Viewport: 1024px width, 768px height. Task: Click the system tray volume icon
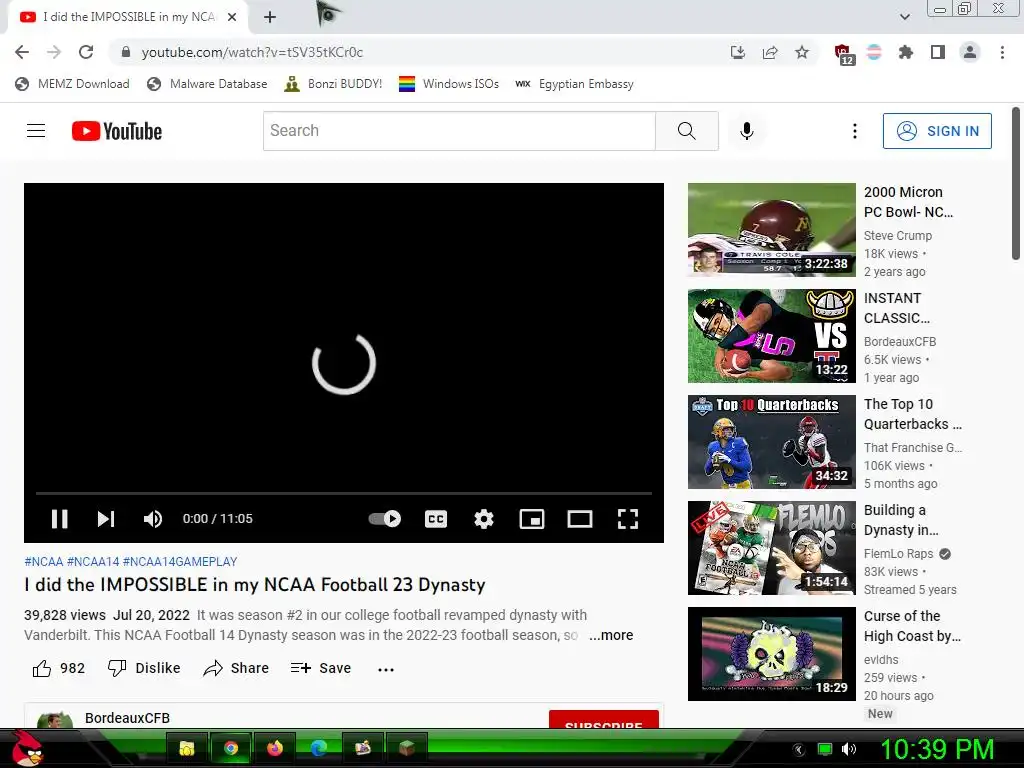[849, 749]
